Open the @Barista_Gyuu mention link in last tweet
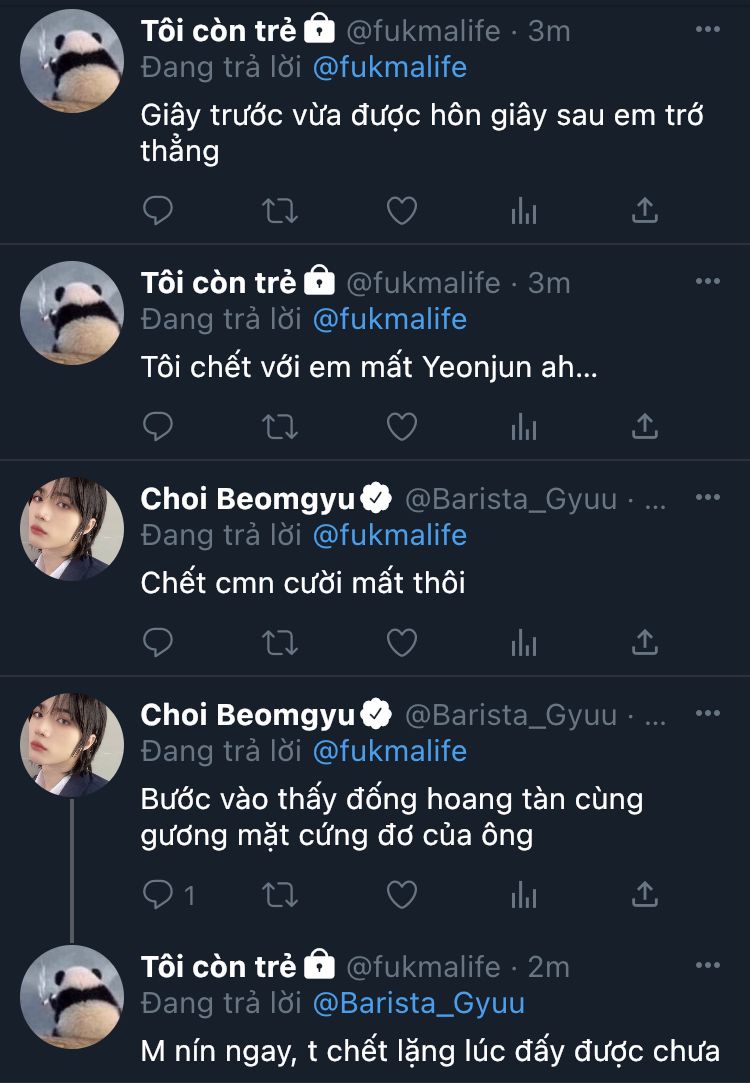Viewport: 750px width, 1083px height. pyautogui.click(x=419, y=1003)
